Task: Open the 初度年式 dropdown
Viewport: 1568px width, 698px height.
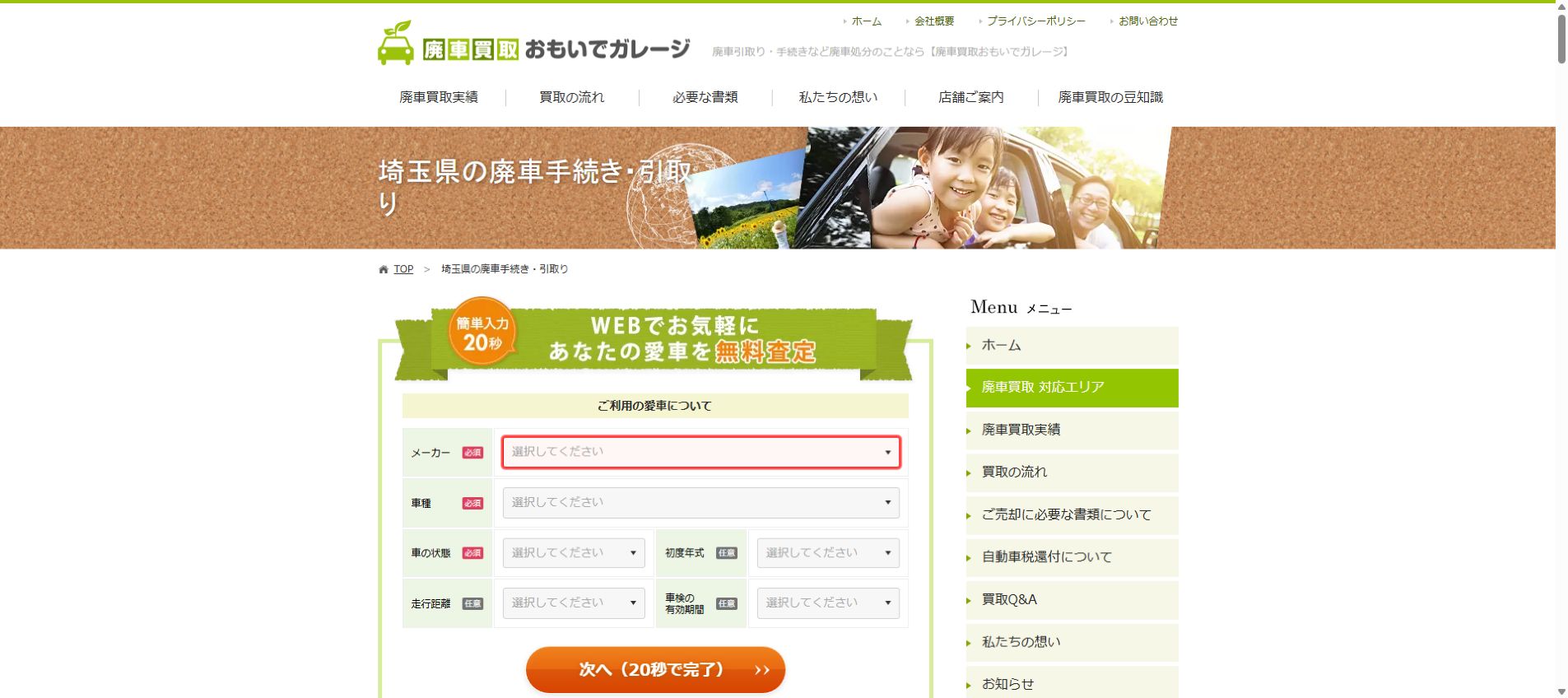Action: point(828,553)
